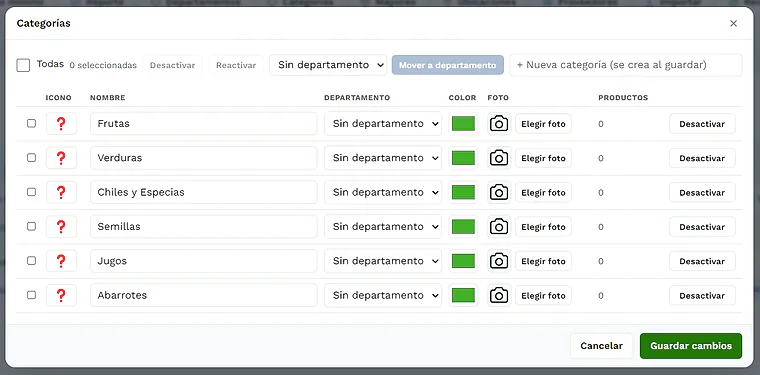Click Elegir foto in Verduras row
The height and width of the screenshot is (375, 760).
543,158
